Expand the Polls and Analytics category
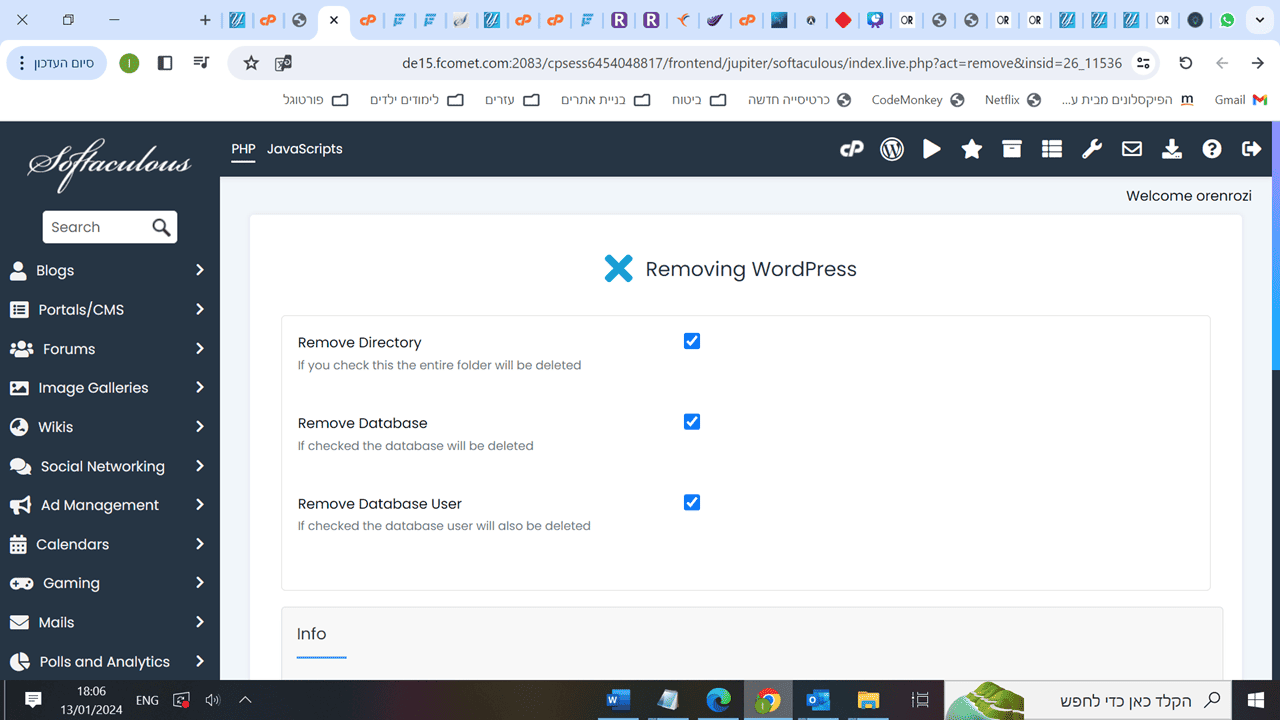 point(110,661)
